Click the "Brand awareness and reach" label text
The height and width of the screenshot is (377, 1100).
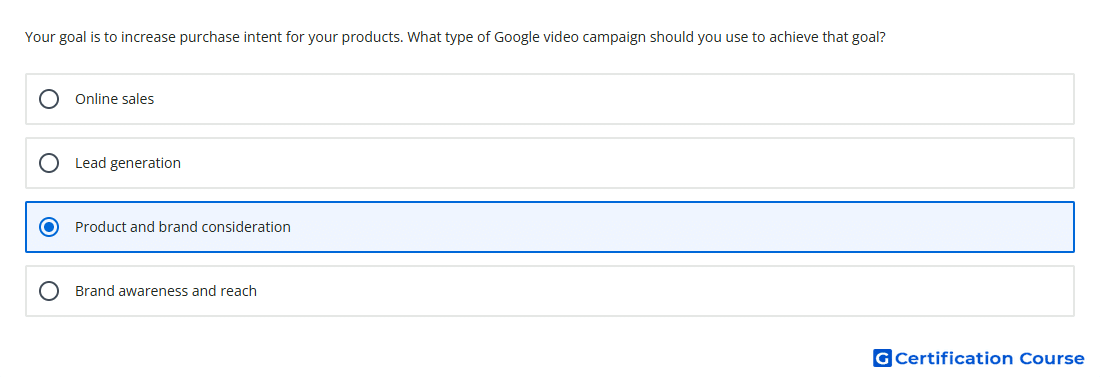166,291
